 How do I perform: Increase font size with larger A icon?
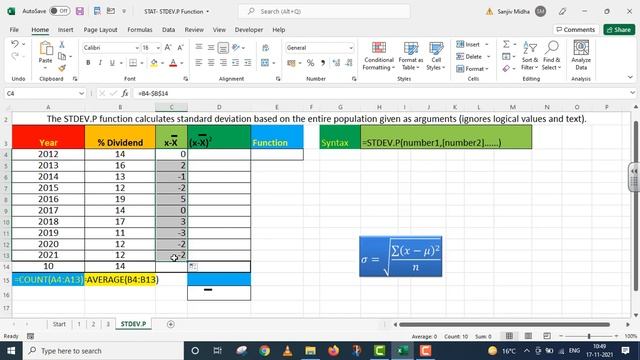[x=168, y=48]
